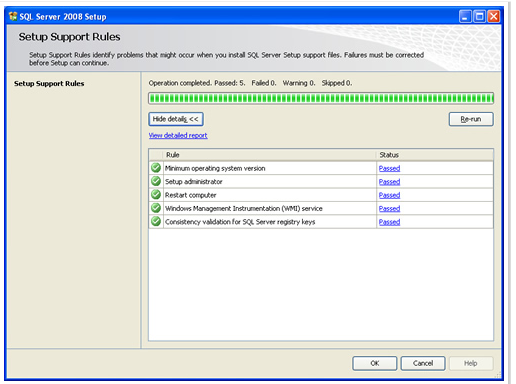
Task: Sort by the Status column header
Action: [x=435, y=155]
